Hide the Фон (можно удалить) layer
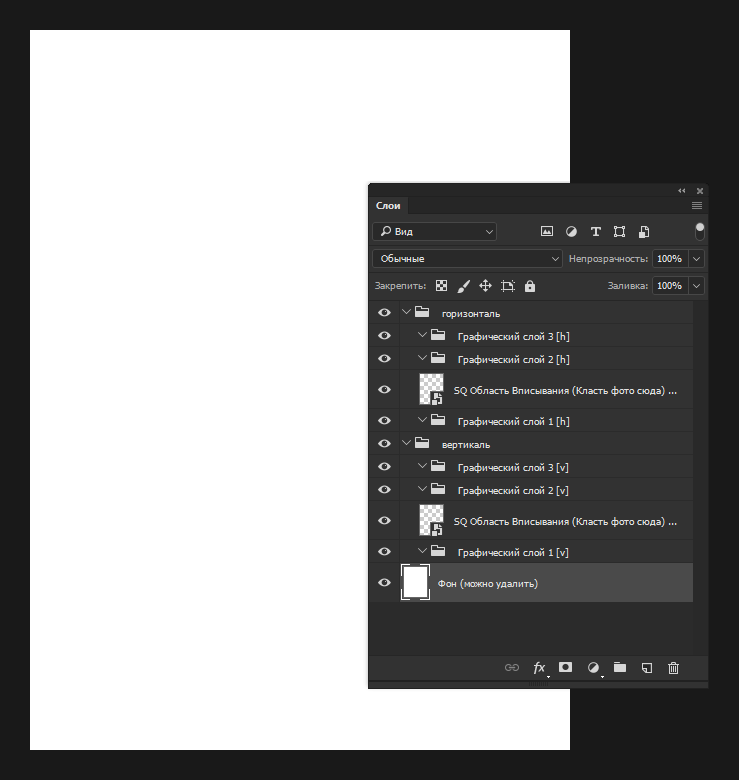 [384, 583]
